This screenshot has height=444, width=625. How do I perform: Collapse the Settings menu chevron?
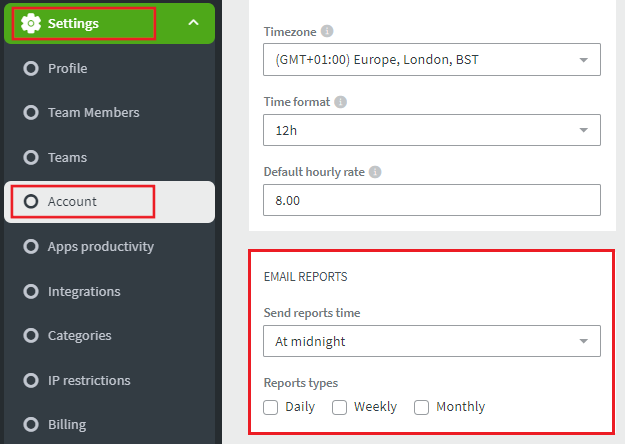193,23
